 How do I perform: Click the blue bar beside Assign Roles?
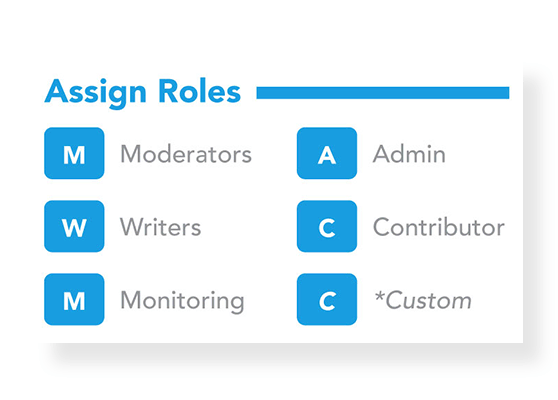[x=383, y=93]
